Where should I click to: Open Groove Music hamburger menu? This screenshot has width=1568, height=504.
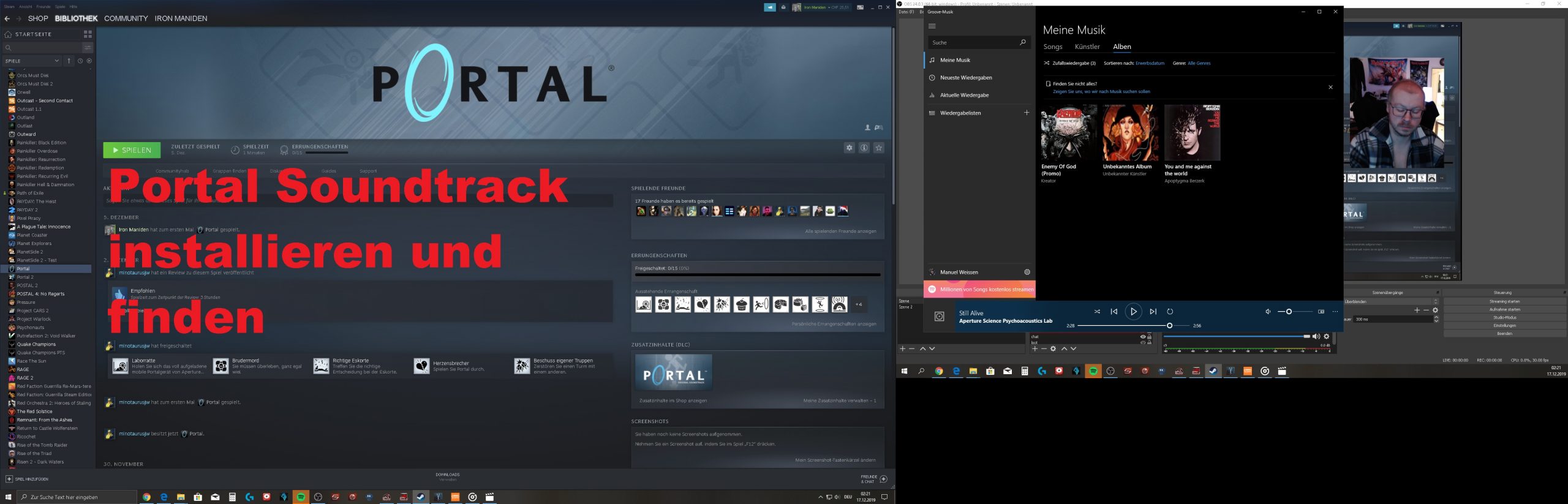932,26
